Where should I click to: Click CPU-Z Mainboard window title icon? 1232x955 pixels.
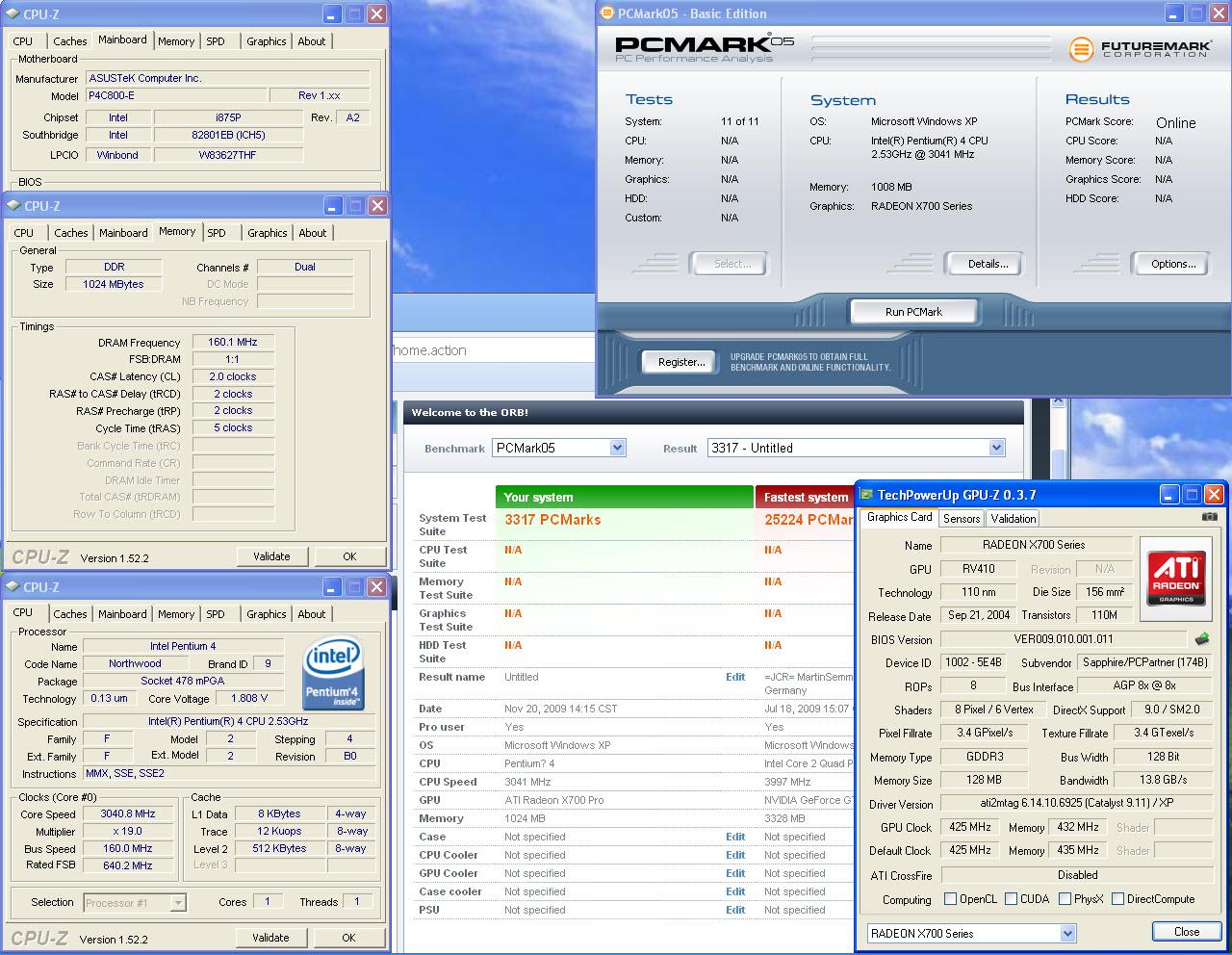click(x=13, y=14)
